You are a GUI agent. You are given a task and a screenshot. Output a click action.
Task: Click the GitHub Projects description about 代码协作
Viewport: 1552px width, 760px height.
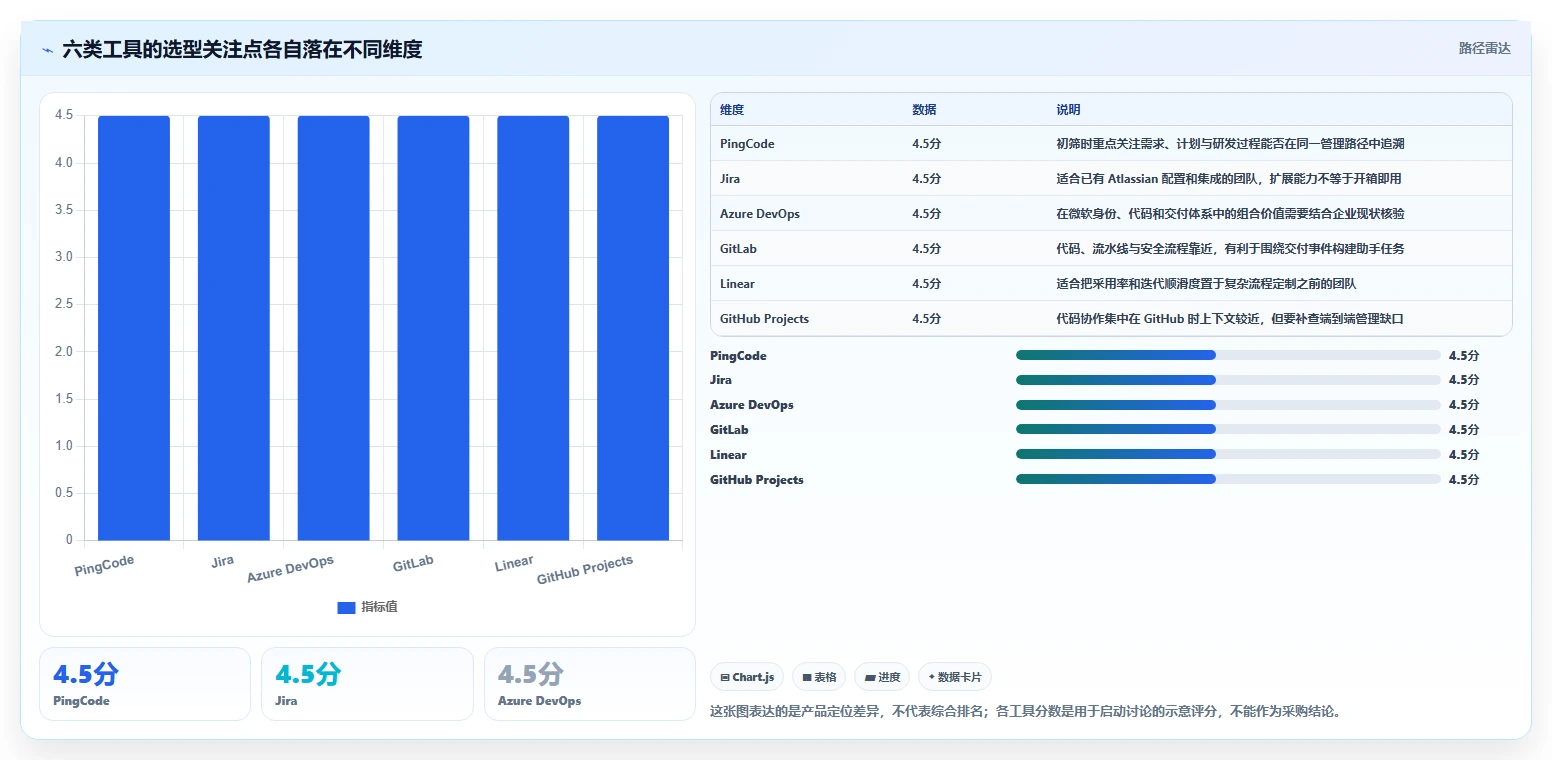[1230, 319]
